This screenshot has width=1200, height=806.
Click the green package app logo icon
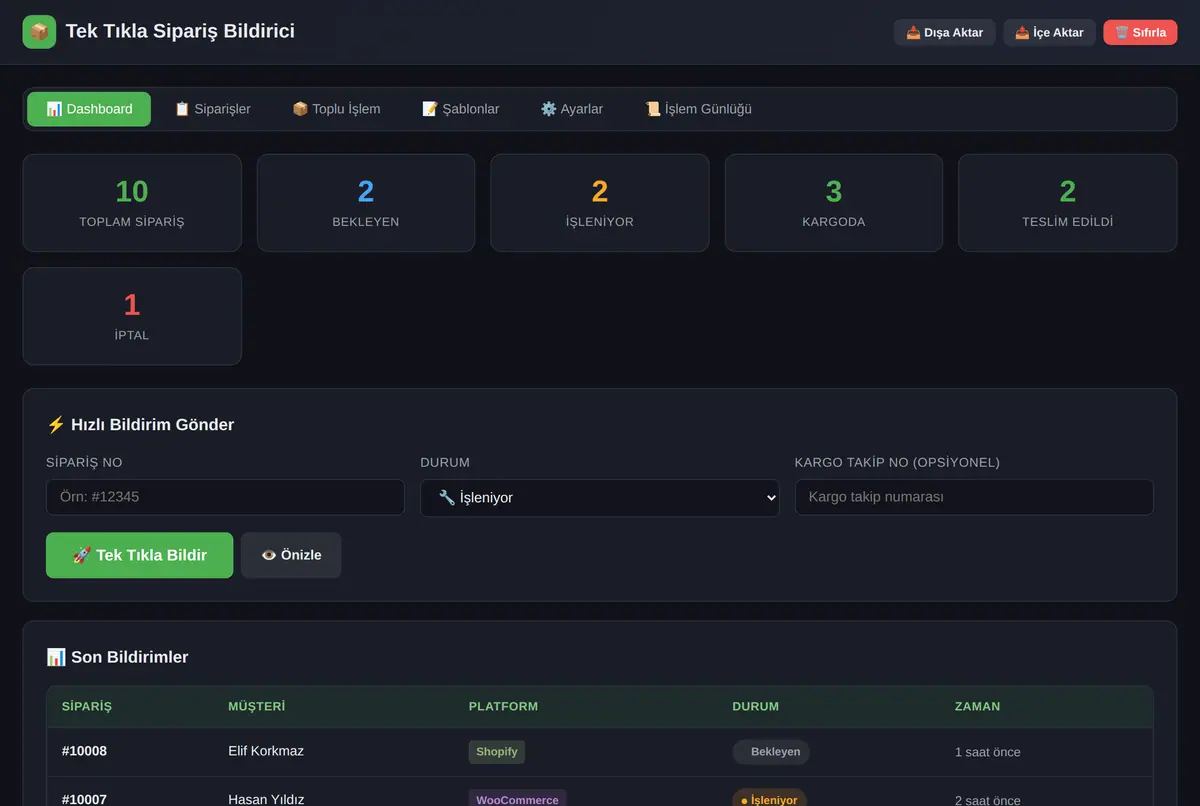point(39,32)
